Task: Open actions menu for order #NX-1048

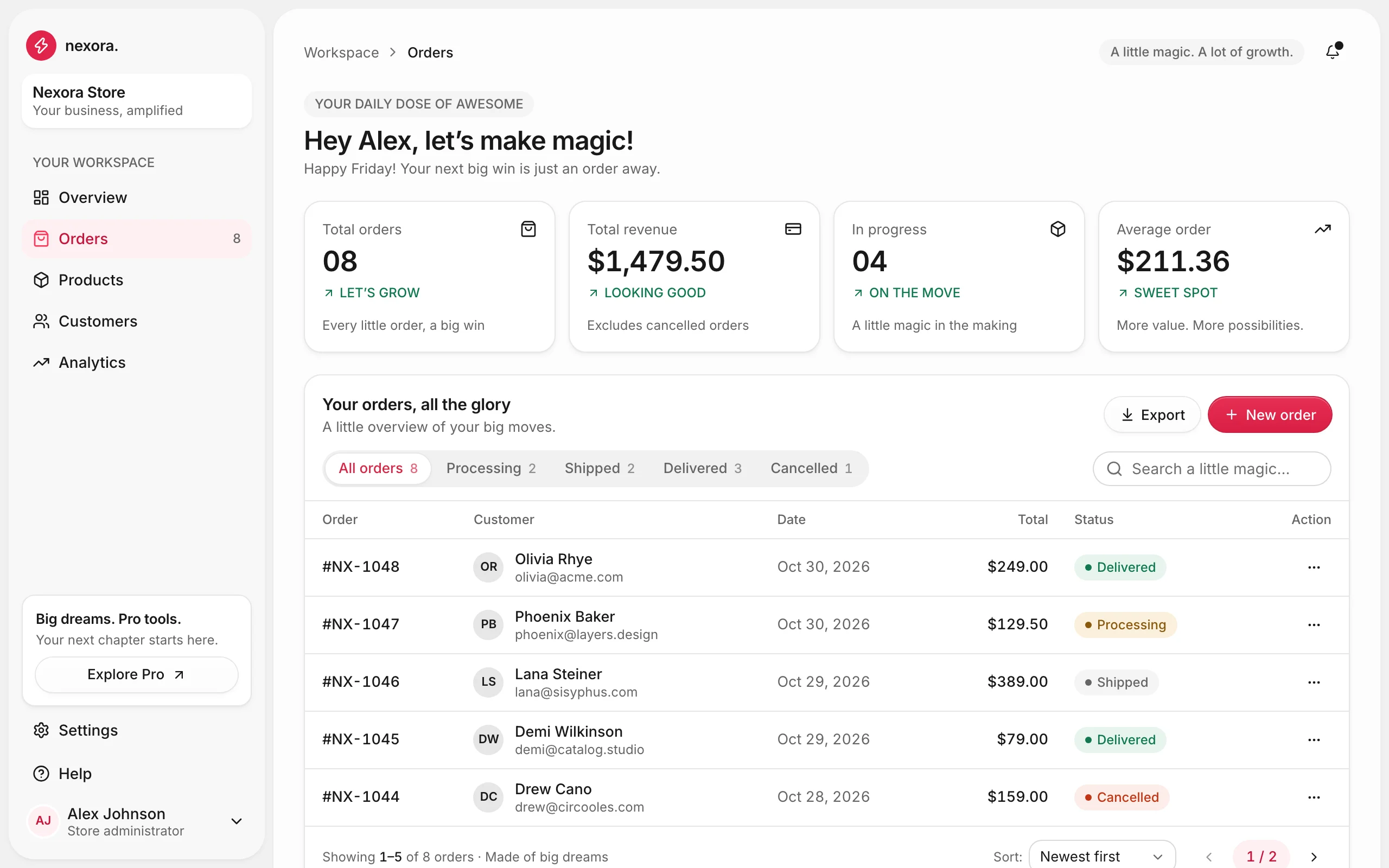Action: click(1314, 567)
